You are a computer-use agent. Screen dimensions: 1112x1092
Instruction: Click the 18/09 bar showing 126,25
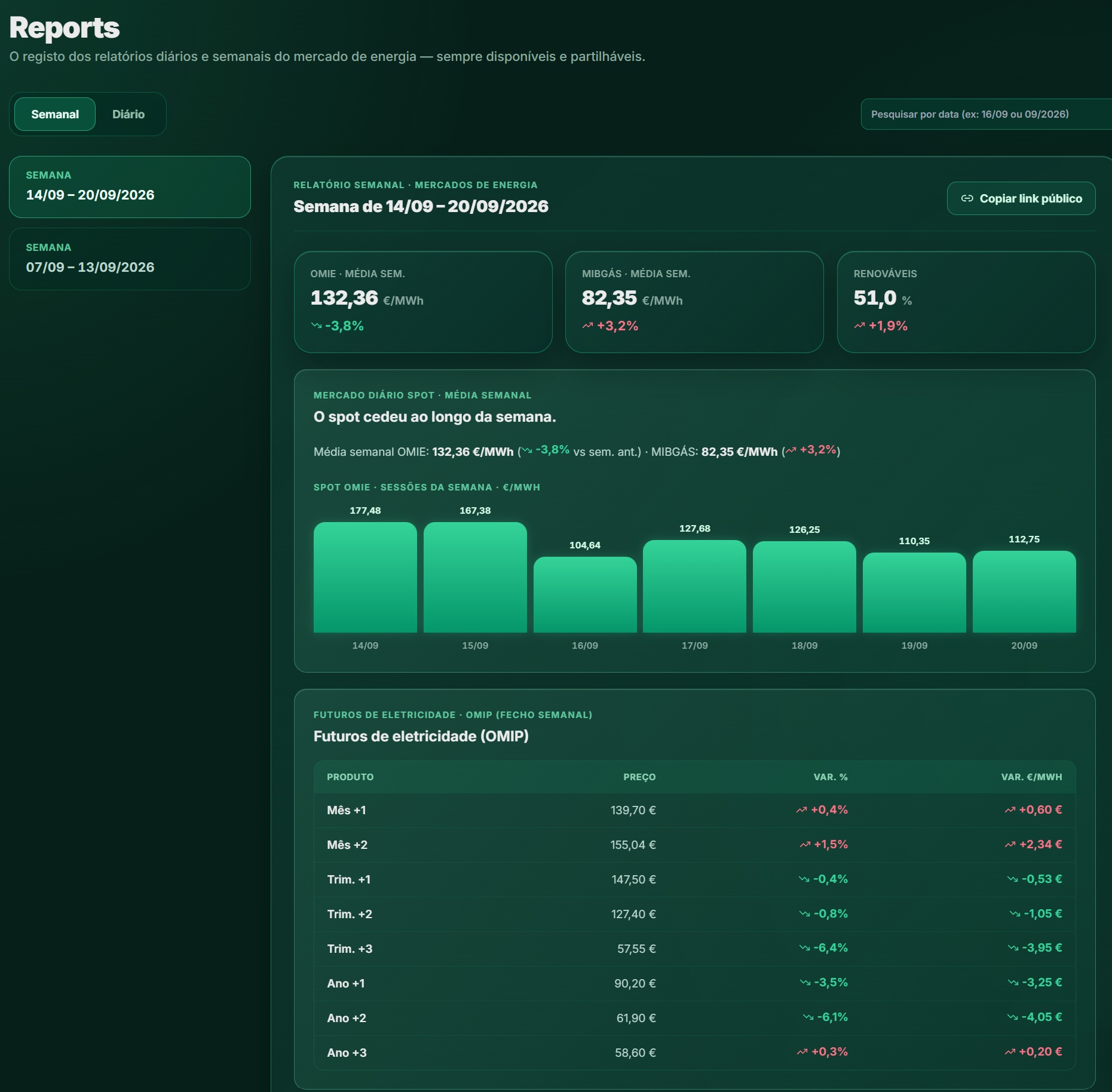(804, 587)
